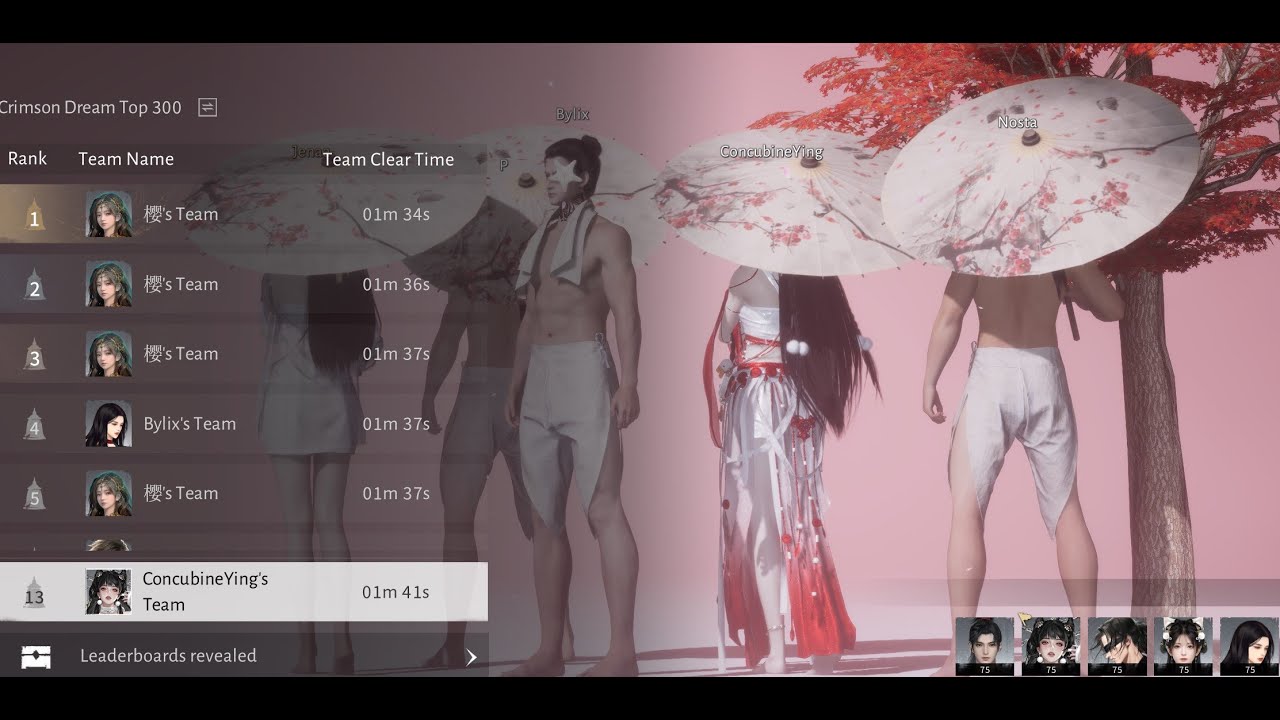
Task: Open the avatar beside ConcubineYing's Team
Action: (109, 592)
